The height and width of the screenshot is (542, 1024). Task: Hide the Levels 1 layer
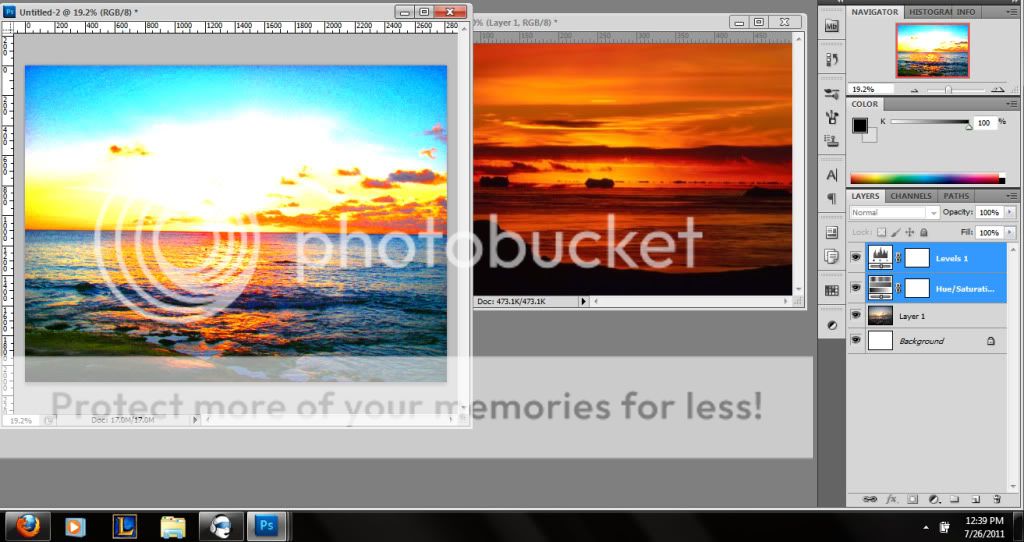[856, 258]
